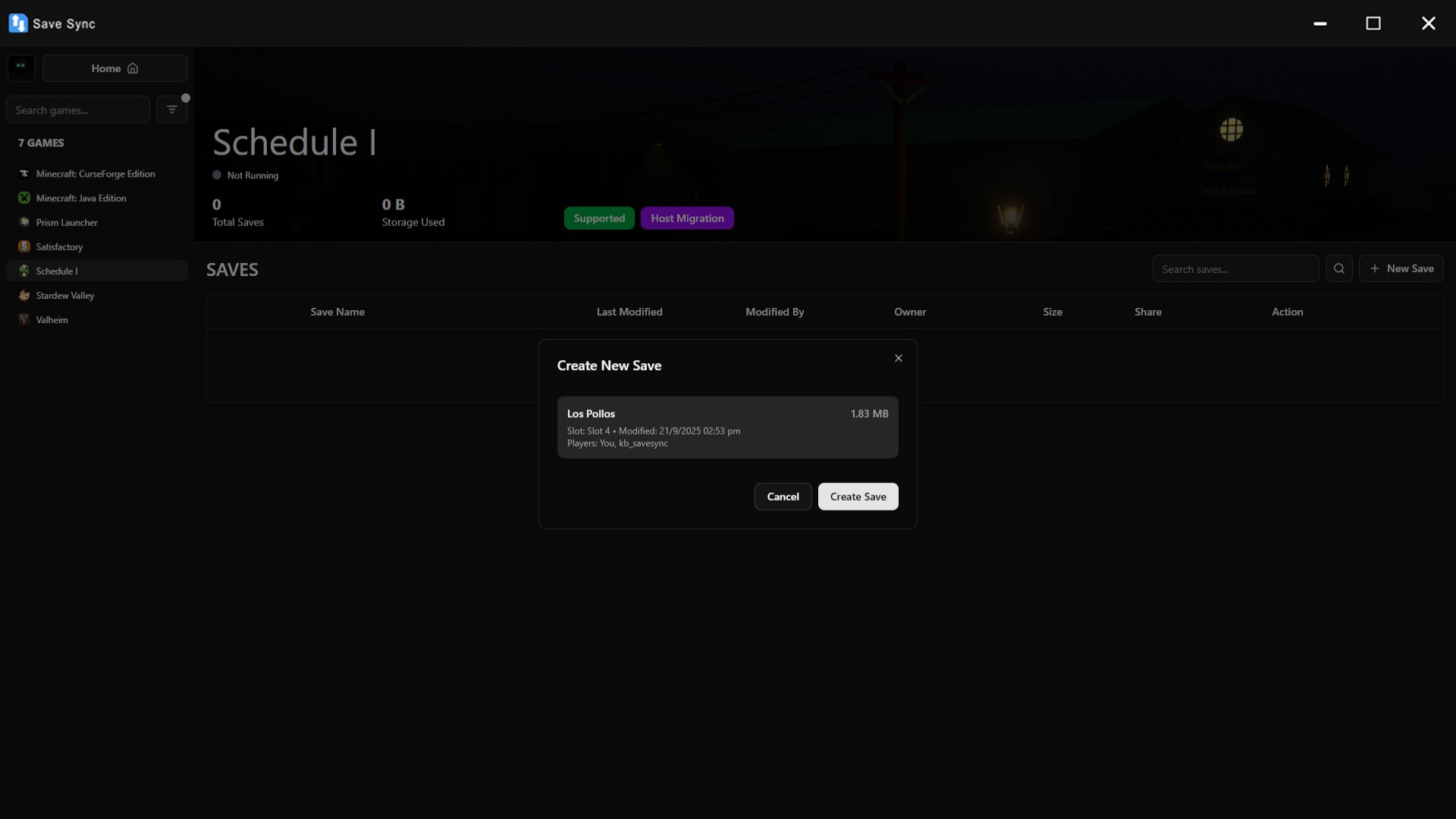Screen dimensions: 1456x819
Task: Cancel the new save dialog
Action: coord(782,497)
